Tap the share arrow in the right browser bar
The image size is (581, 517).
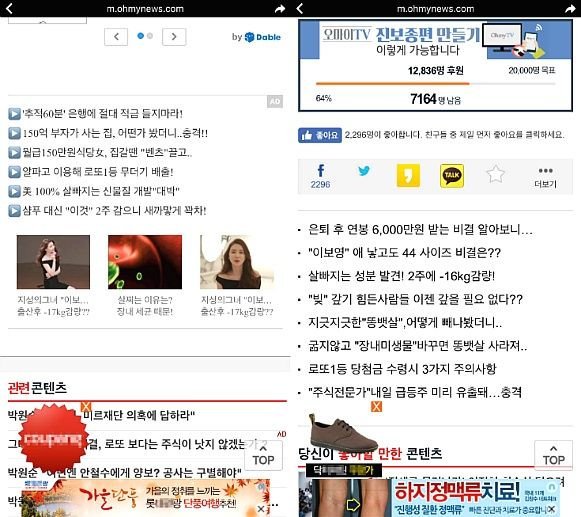click(x=571, y=9)
